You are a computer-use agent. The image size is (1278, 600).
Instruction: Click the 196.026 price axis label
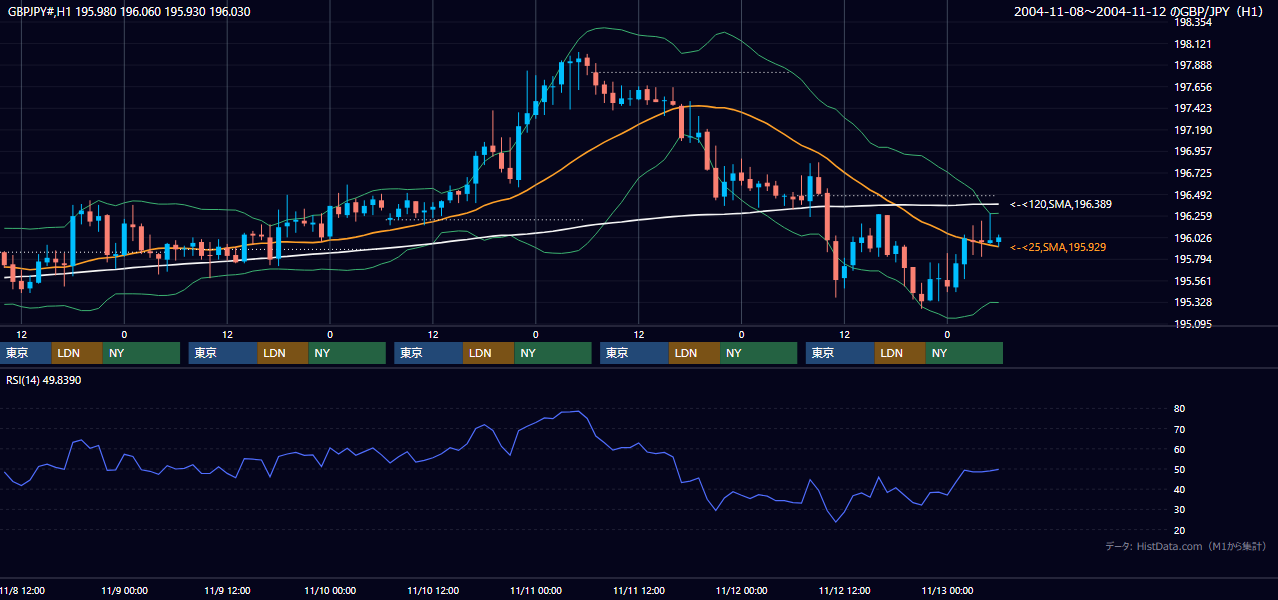1192,238
